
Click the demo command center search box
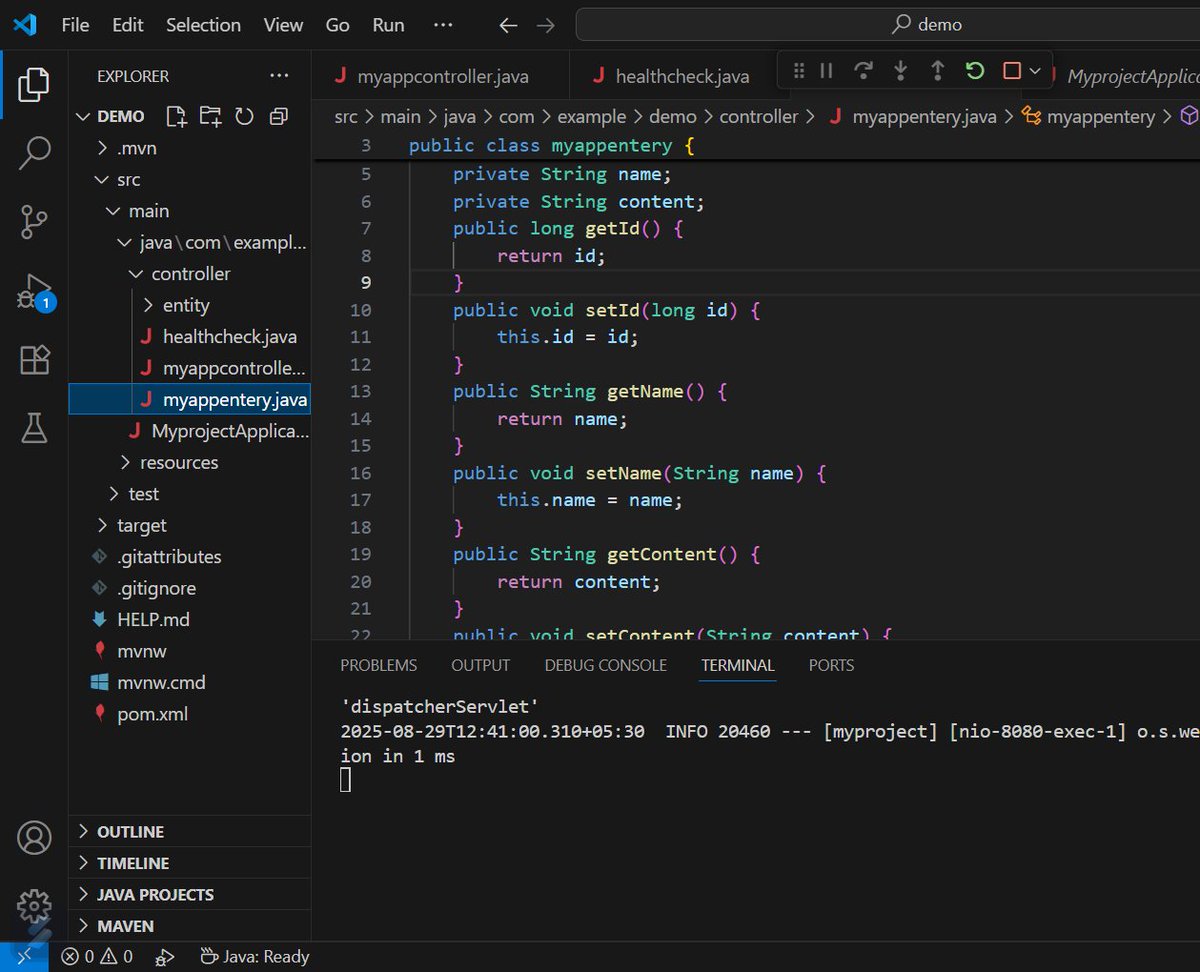888,25
